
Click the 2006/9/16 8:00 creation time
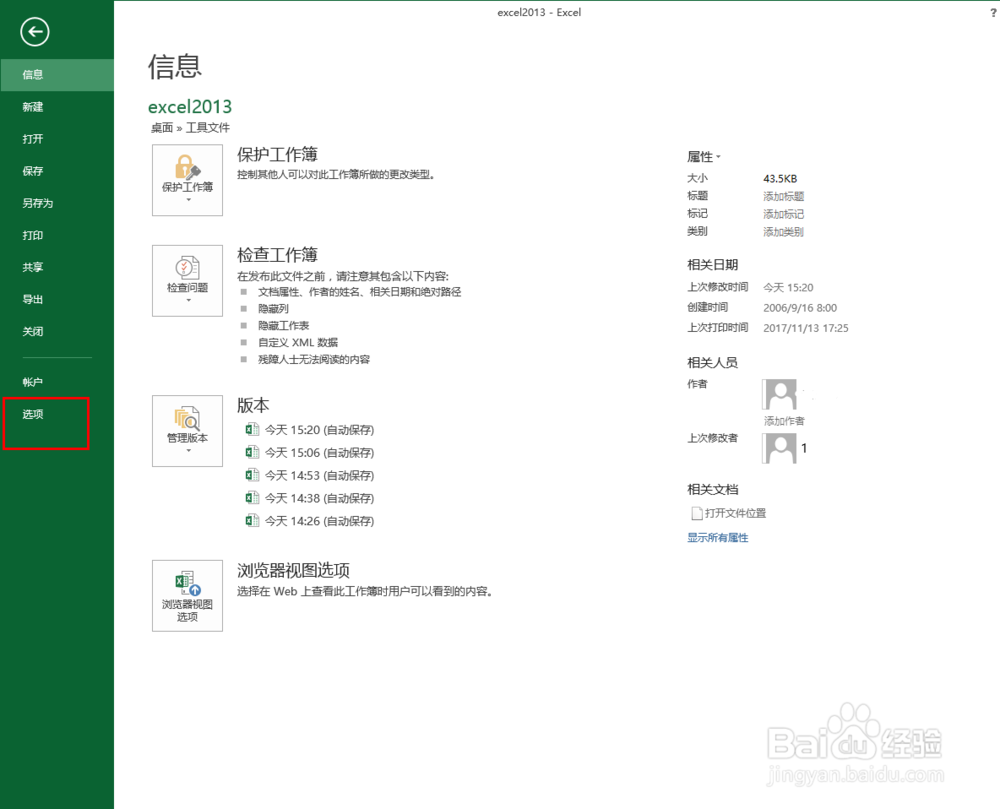(800, 308)
